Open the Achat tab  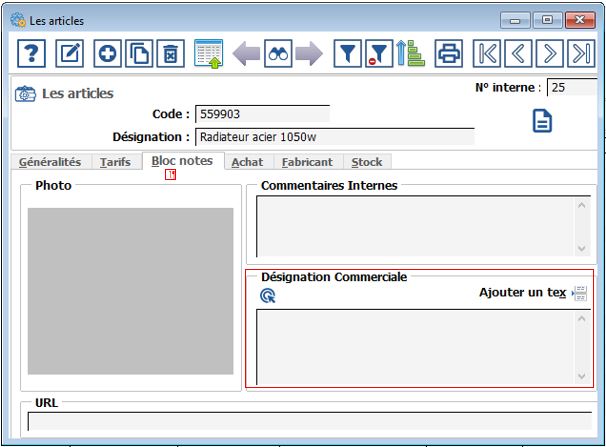point(247,162)
